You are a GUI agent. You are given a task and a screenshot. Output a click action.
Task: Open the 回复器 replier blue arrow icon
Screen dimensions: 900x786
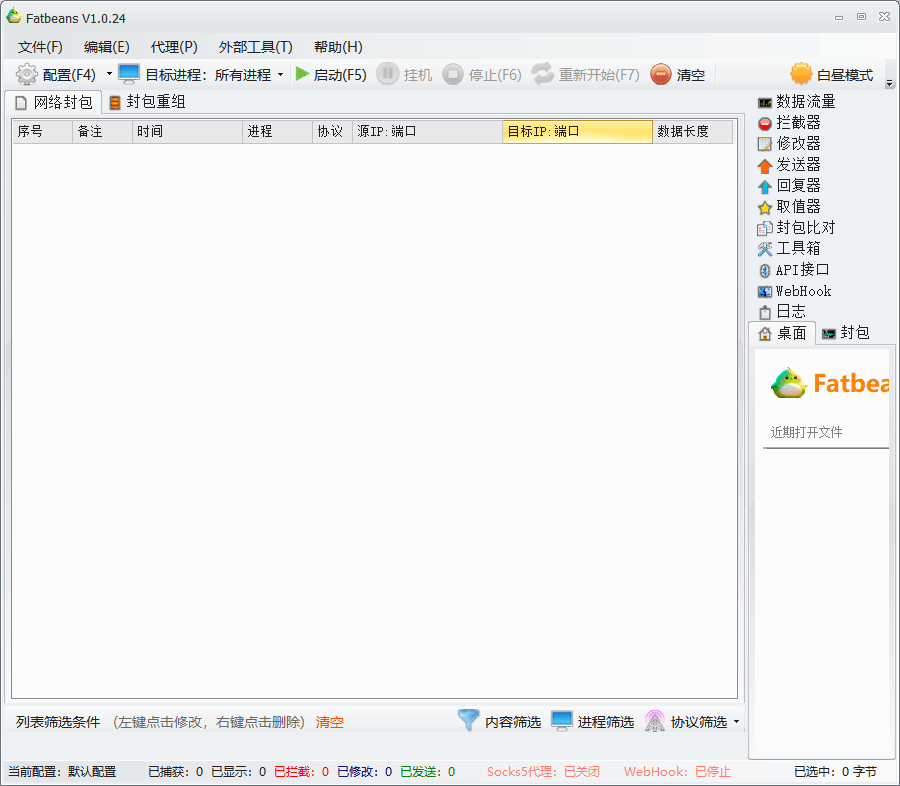point(765,187)
